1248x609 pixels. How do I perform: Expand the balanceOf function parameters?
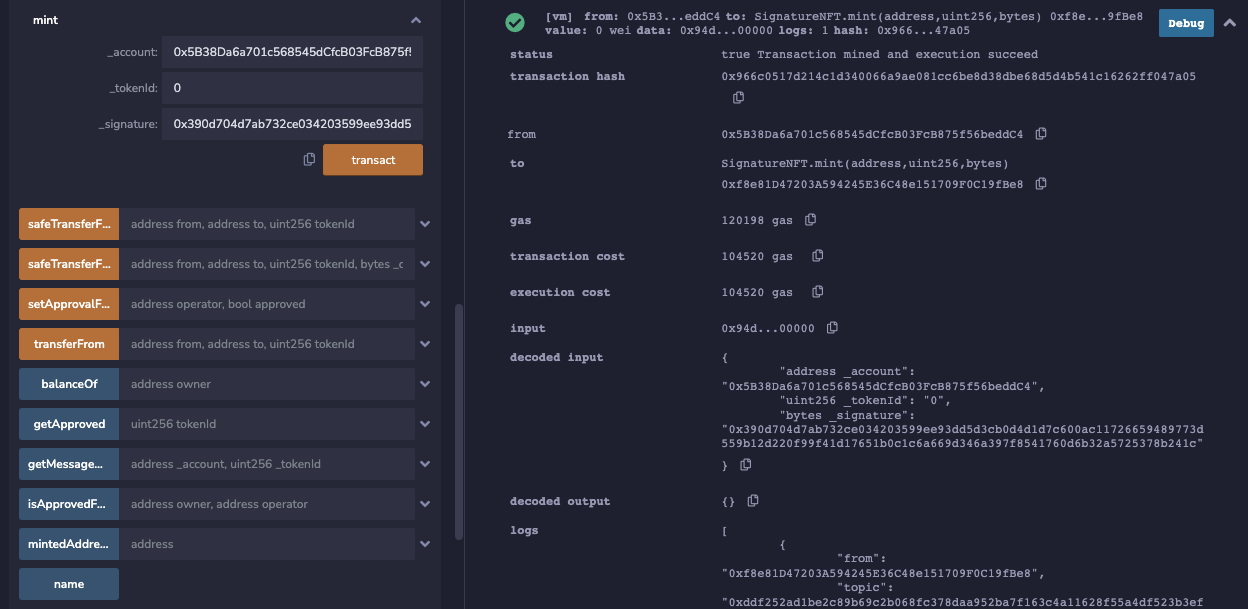tap(425, 384)
